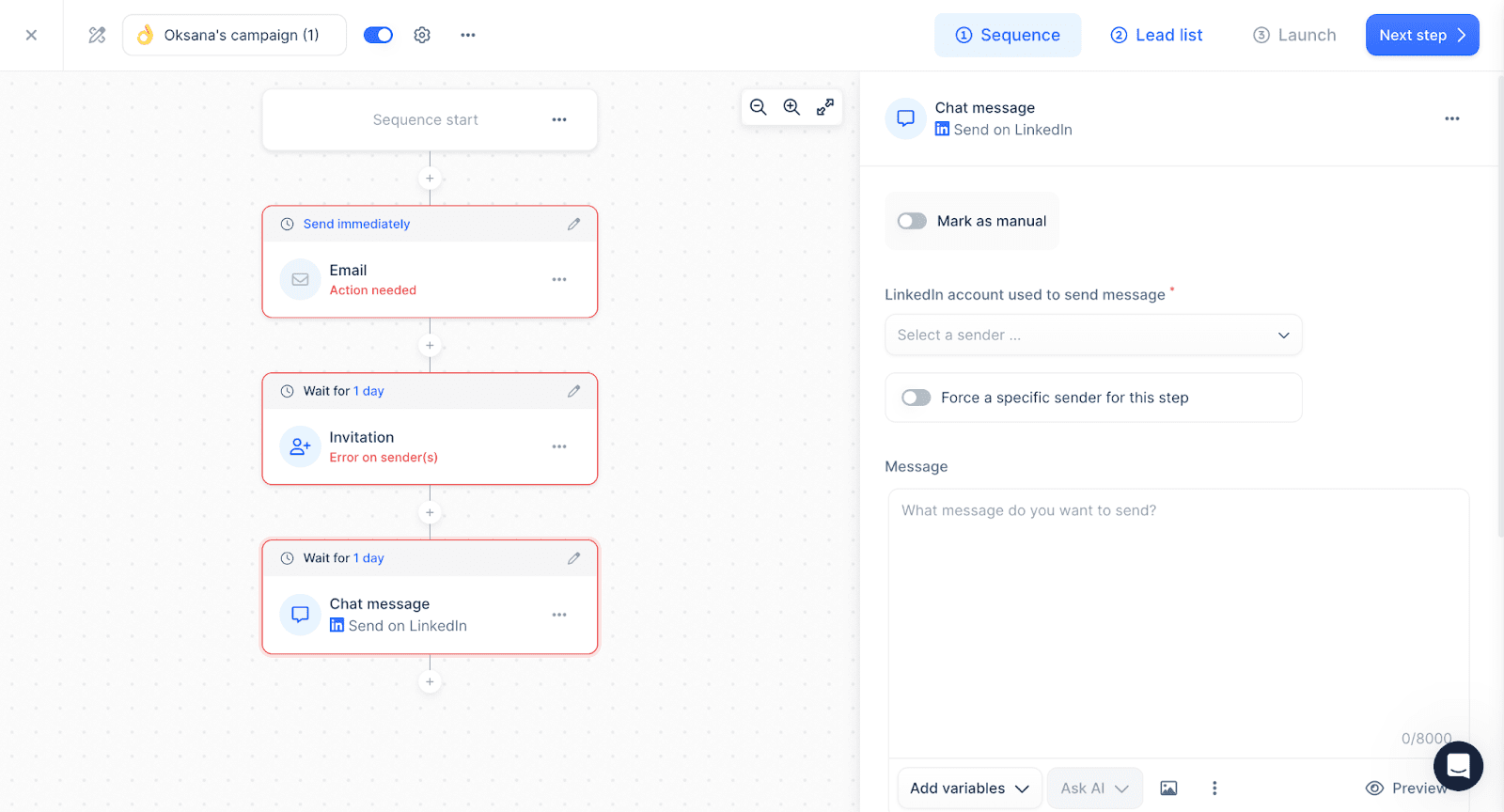1504x812 pixels.
Task: Click the Next step button
Action: 1421,35
